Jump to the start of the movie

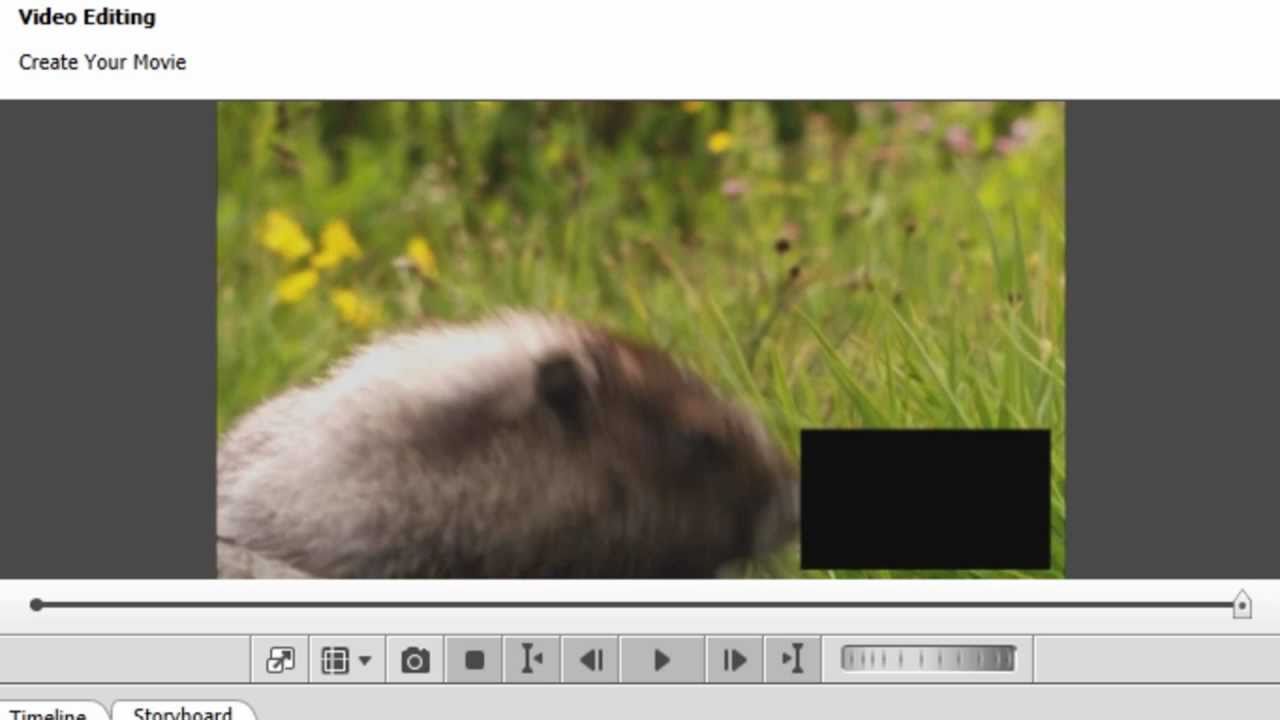point(532,660)
